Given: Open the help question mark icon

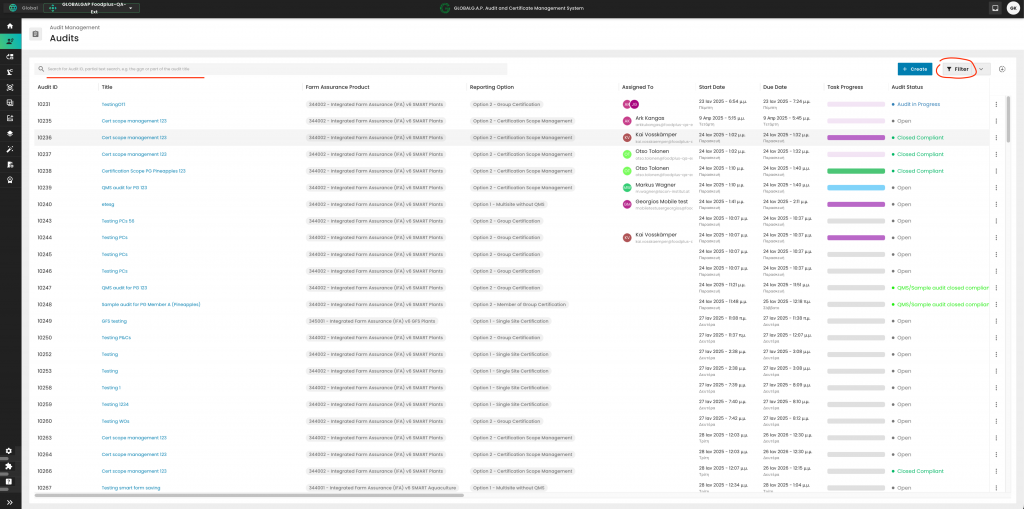Looking at the screenshot, I should click(10, 481).
